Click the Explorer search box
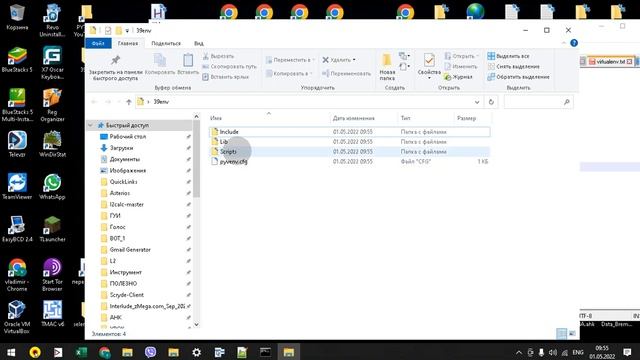Viewport: 640px width, 360px height. point(538,102)
